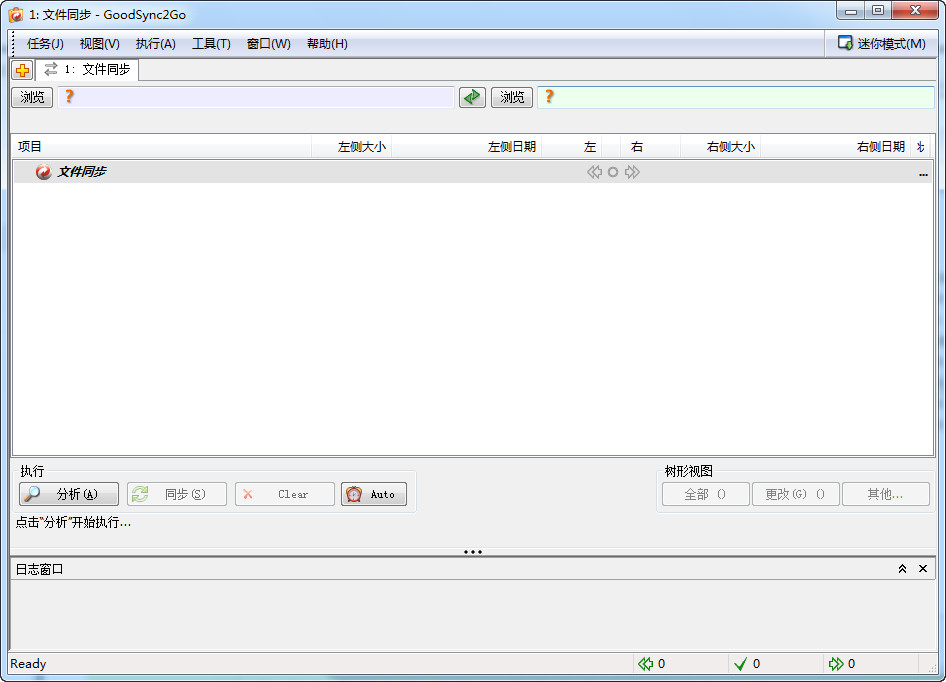Click the three-dot splitter above log window
The height and width of the screenshot is (682, 946).
tap(473, 552)
